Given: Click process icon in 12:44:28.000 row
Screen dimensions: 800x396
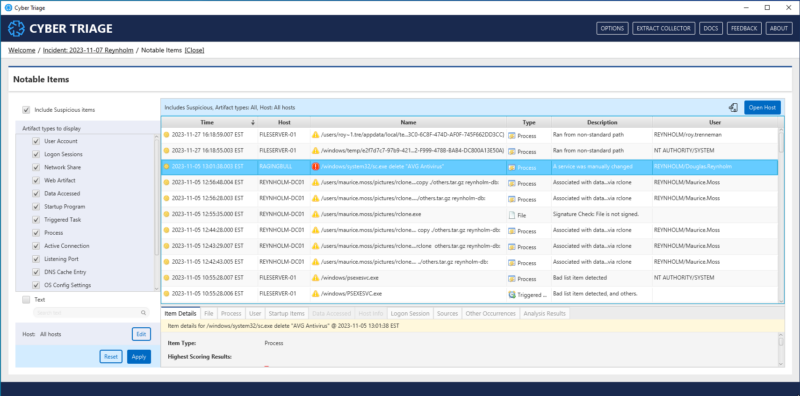Looking at the screenshot, I should (511, 231).
